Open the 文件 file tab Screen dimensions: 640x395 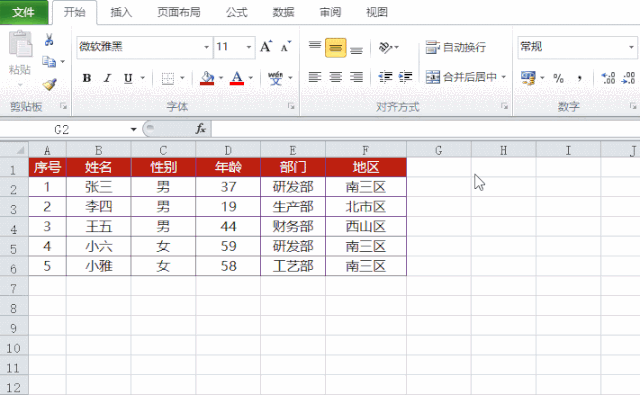pos(23,12)
